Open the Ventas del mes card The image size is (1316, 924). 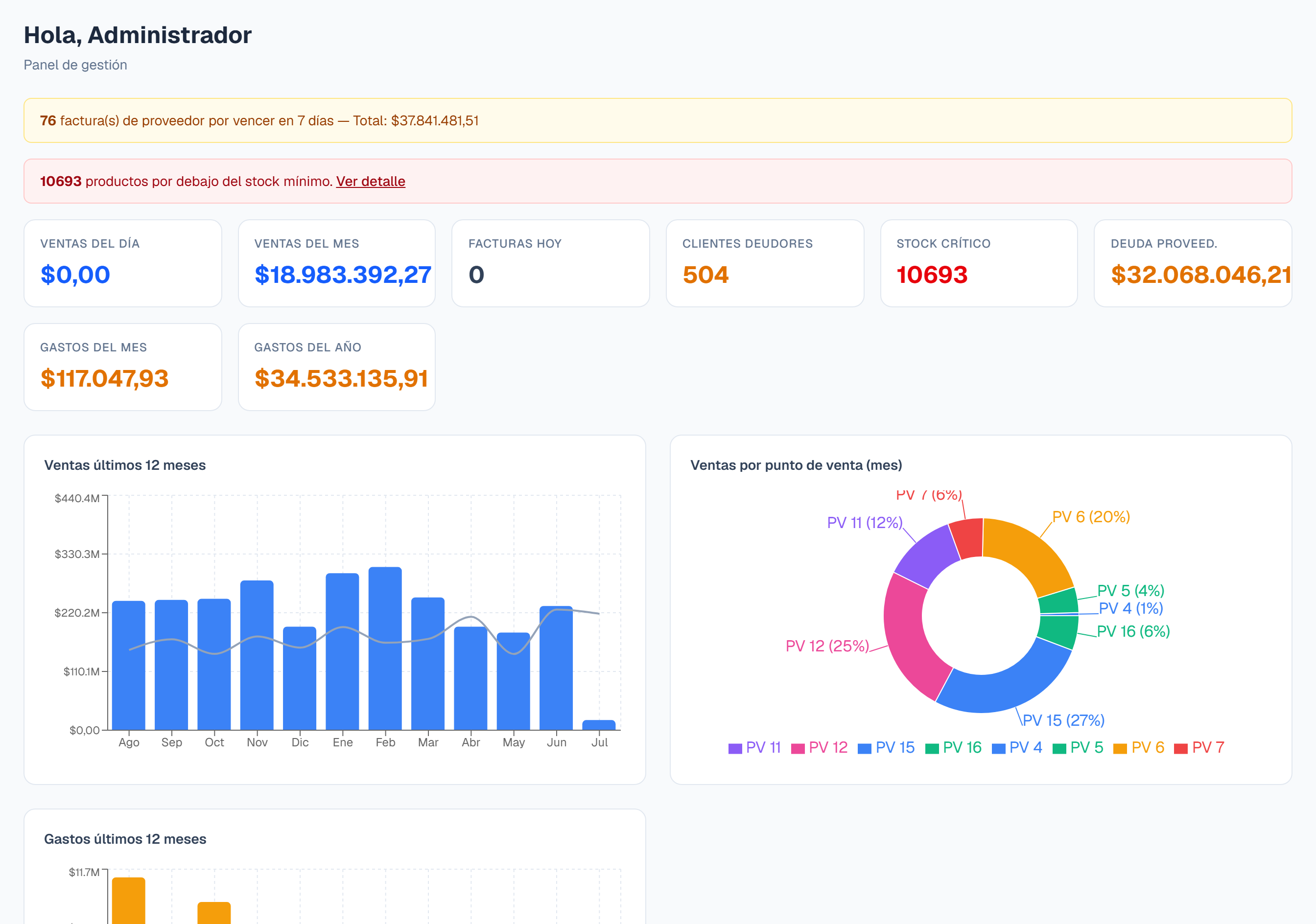pos(336,263)
